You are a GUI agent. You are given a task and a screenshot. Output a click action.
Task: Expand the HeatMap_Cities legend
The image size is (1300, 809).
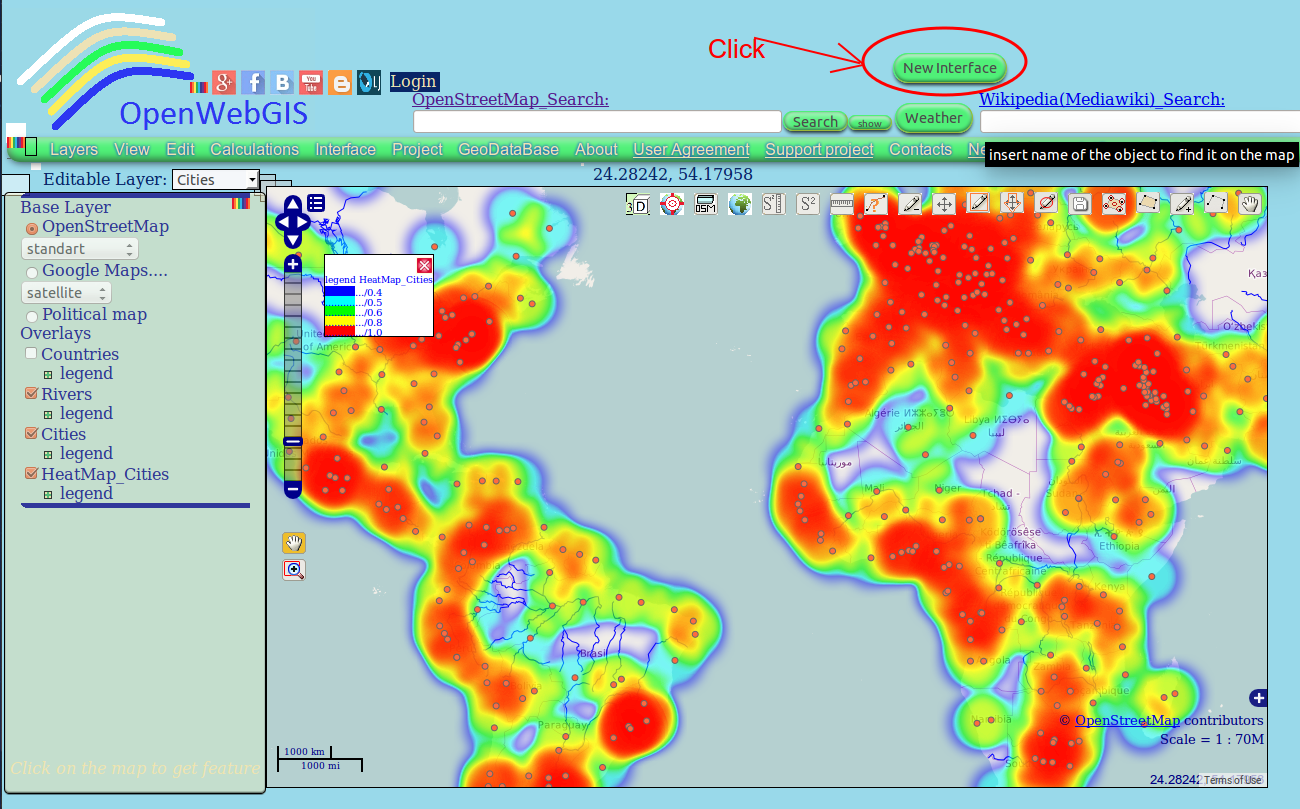pyautogui.click(x=48, y=493)
